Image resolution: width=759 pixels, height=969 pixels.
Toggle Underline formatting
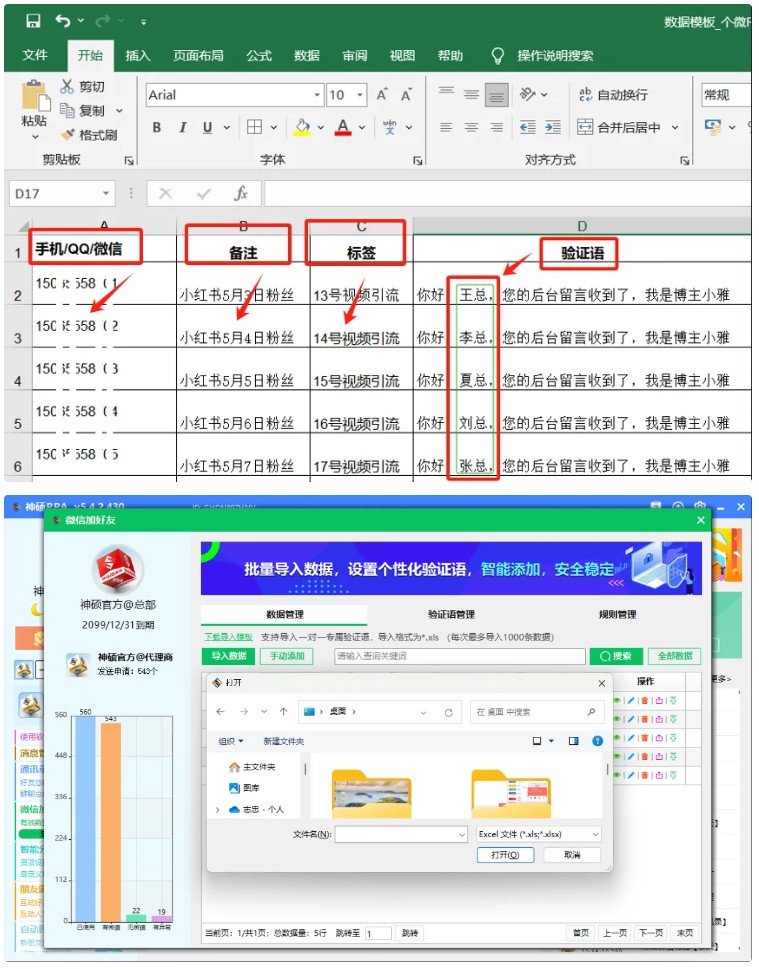(x=208, y=127)
